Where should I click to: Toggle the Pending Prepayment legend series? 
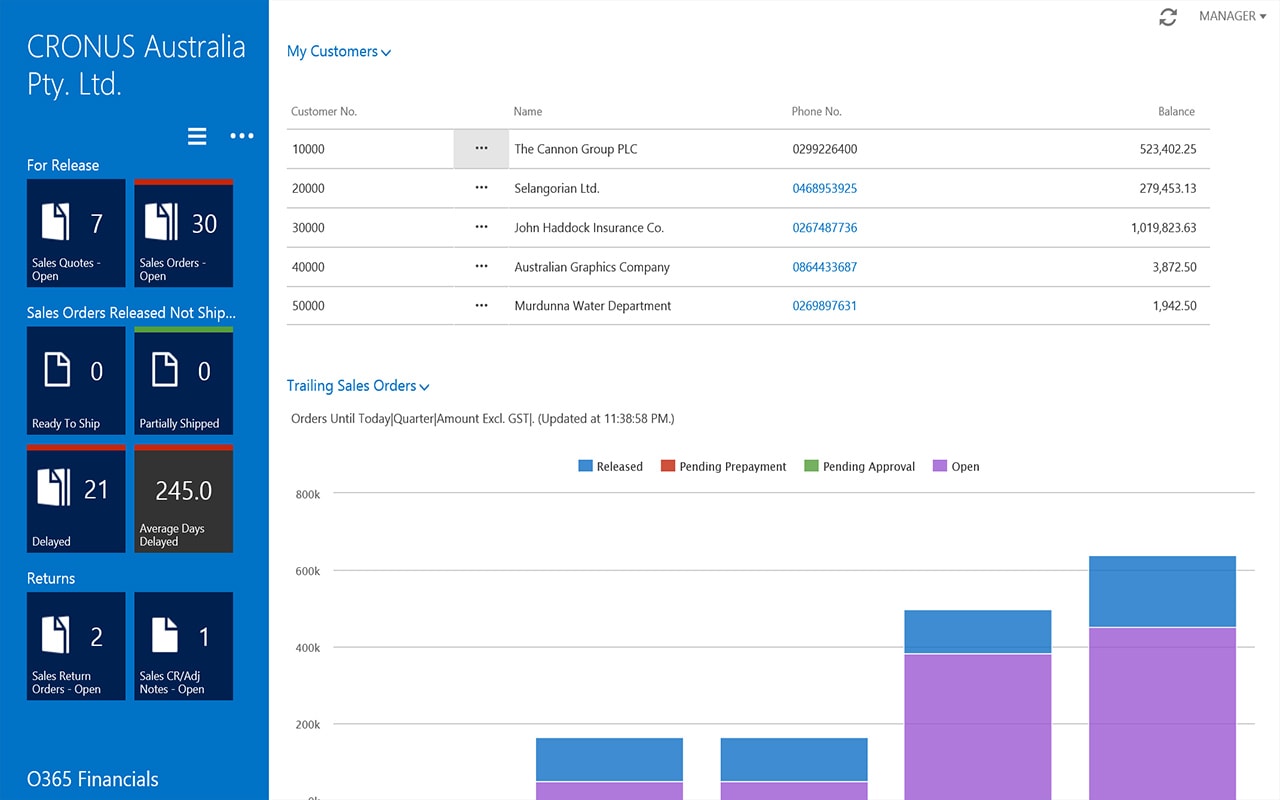(724, 467)
